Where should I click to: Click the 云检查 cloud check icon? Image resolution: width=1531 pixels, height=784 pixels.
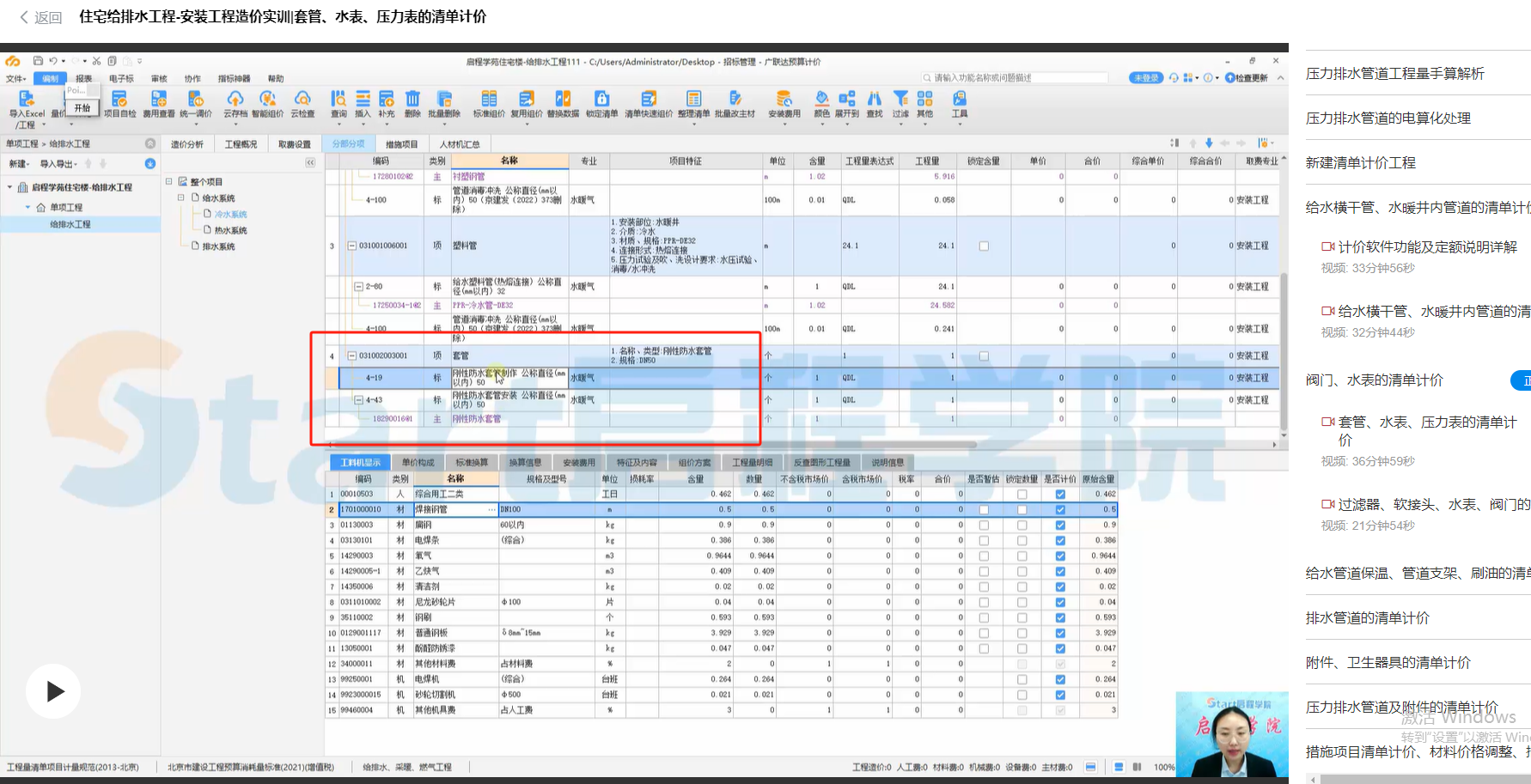302,104
